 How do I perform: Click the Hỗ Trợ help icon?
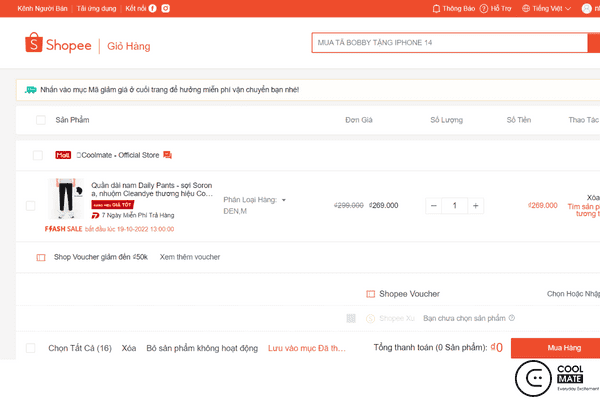pos(482,8)
